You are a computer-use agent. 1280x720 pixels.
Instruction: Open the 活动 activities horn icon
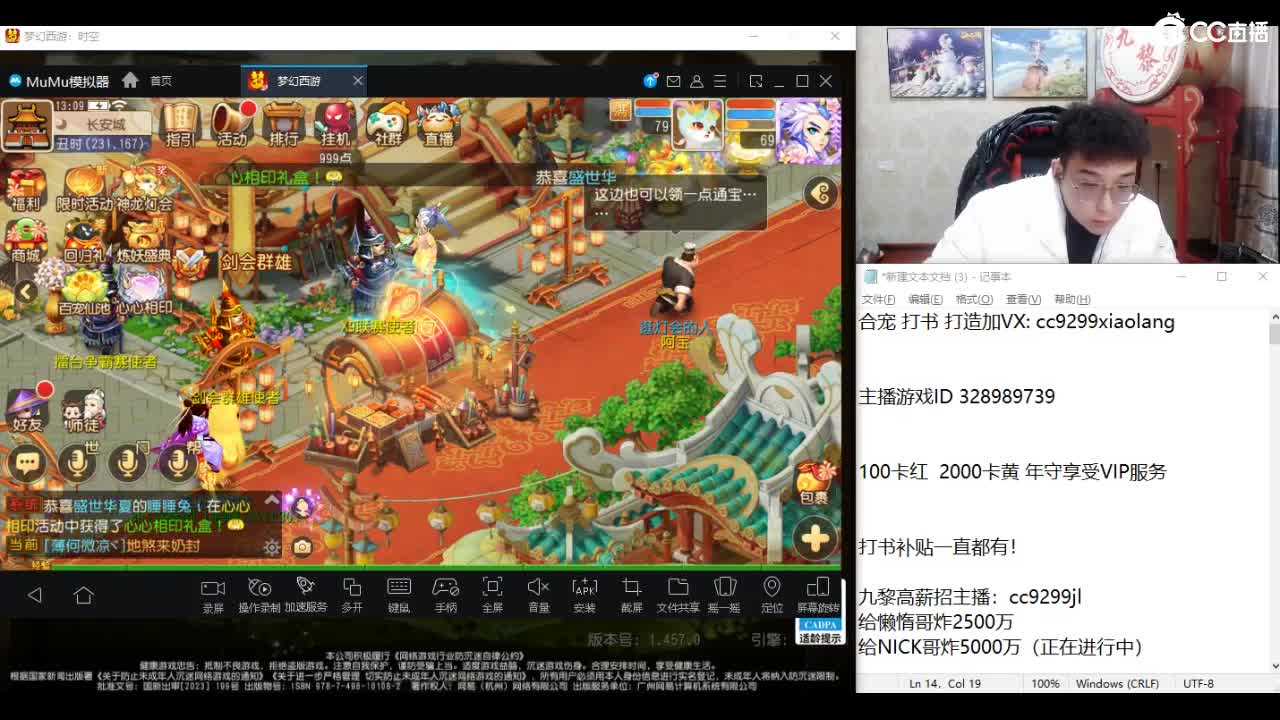pyautogui.click(x=232, y=124)
